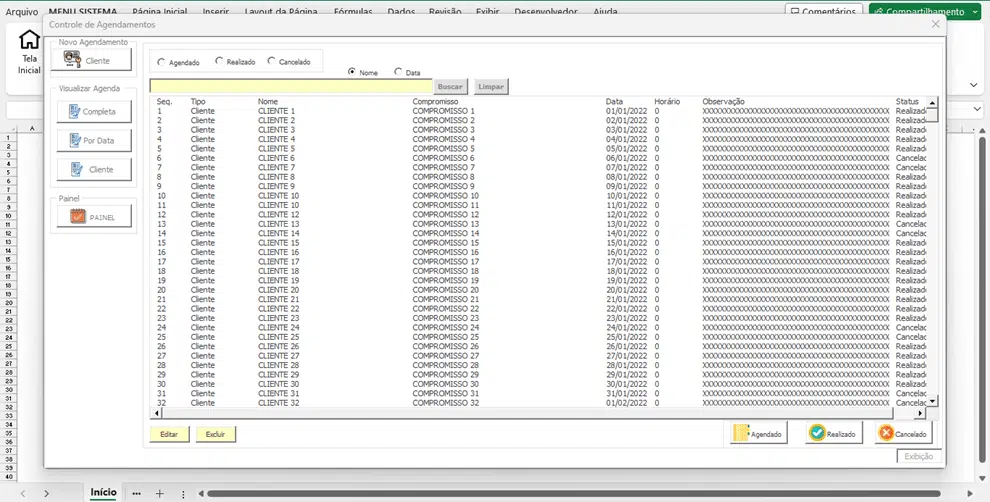
Task: Expand the Excel formula bar chevron
Action: pyautogui.click(x=977, y=109)
